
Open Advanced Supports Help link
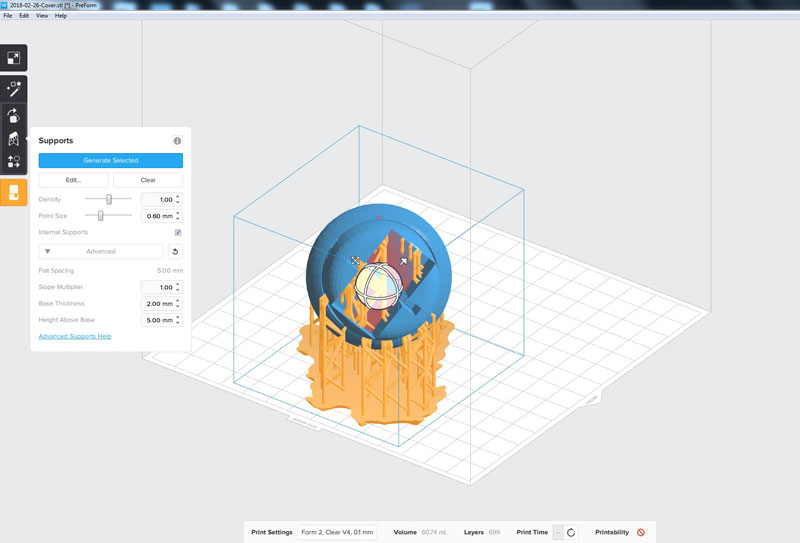coord(75,336)
